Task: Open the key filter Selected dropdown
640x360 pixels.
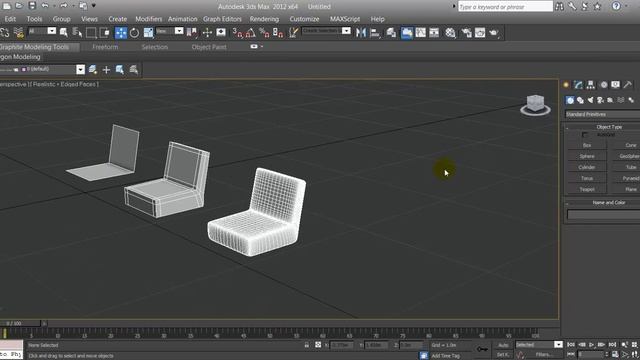Action: coord(539,345)
